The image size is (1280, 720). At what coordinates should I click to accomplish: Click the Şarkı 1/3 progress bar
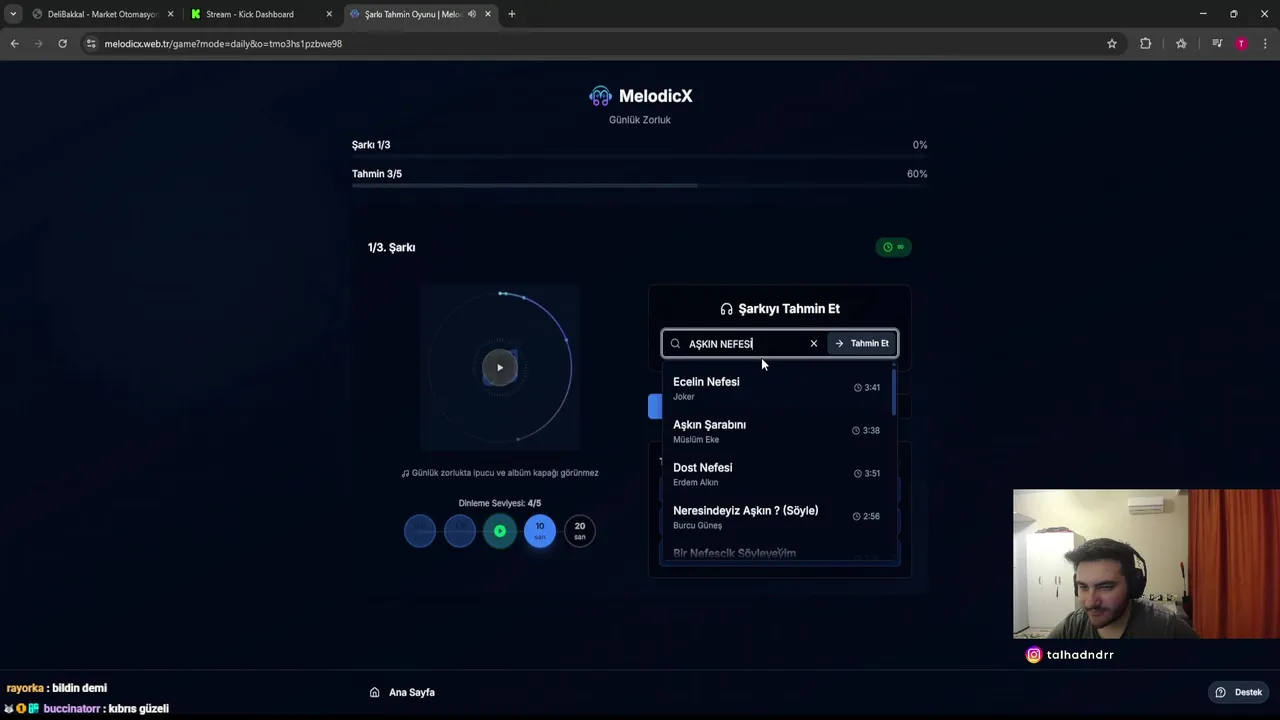640,157
